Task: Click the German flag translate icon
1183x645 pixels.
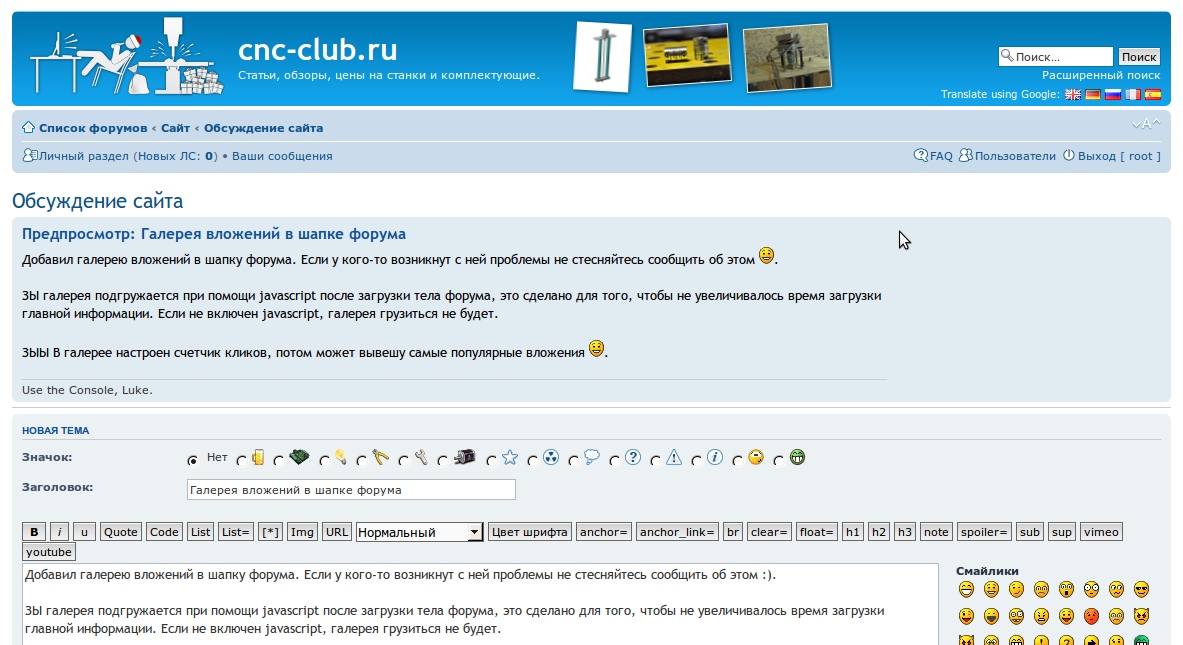Action: [x=1092, y=94]
